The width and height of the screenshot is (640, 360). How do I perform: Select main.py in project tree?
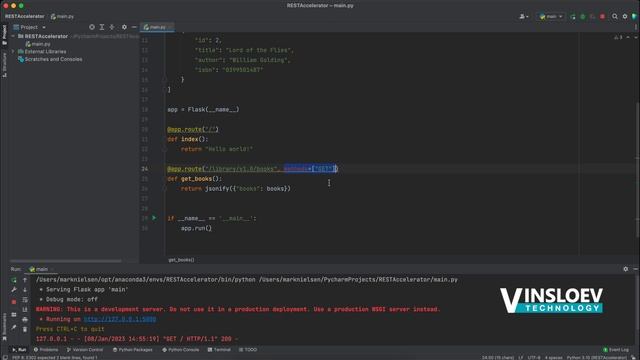click(x=38, y=44)
